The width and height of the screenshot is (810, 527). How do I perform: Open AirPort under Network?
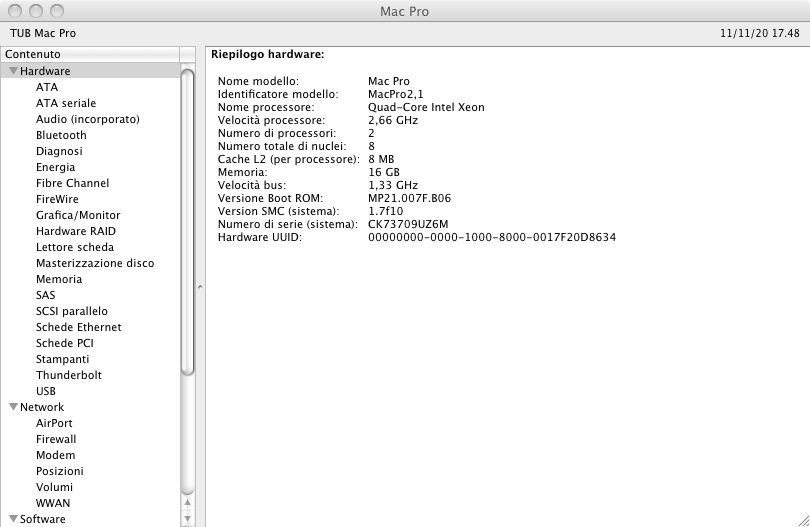54,424
